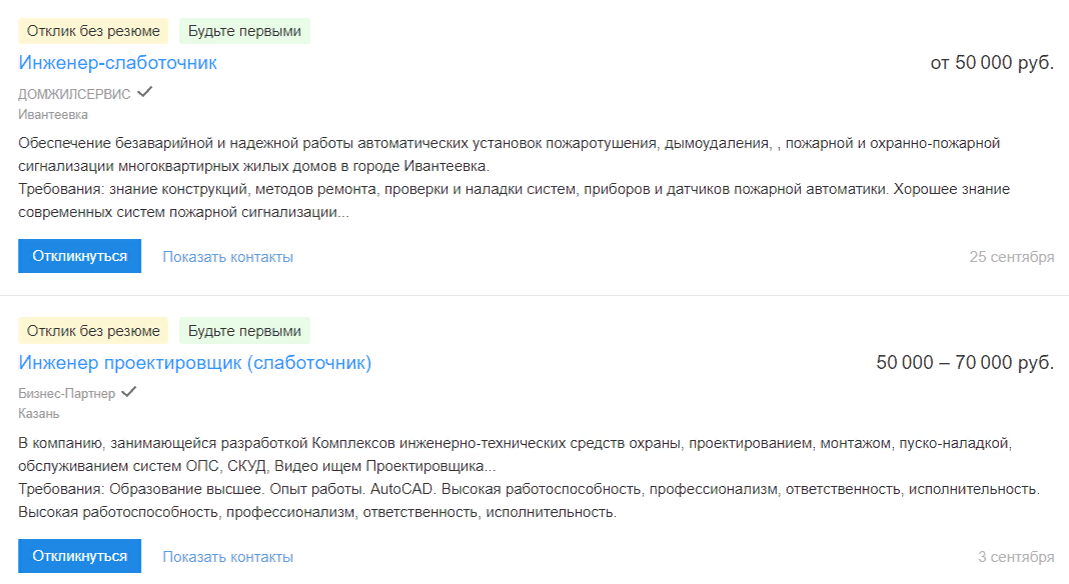Click Показать контакты under the first vacancy

tap(228, 256)
